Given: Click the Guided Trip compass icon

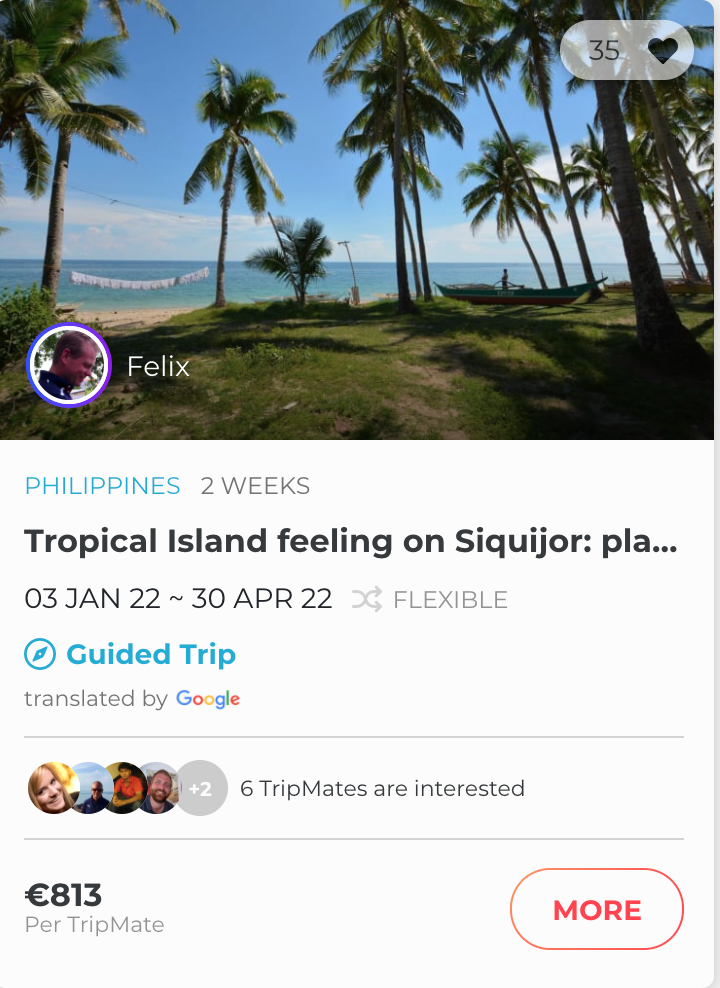Looking at the screenshot, I should (39, 655).
